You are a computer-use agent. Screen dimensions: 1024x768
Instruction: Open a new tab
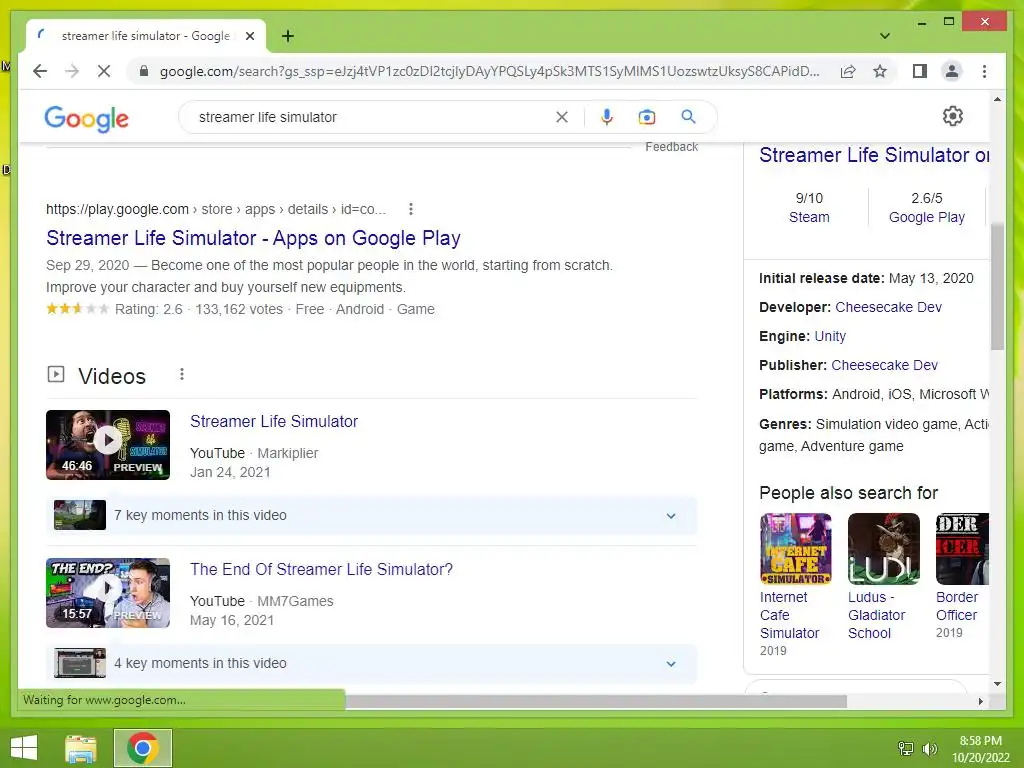288,36
